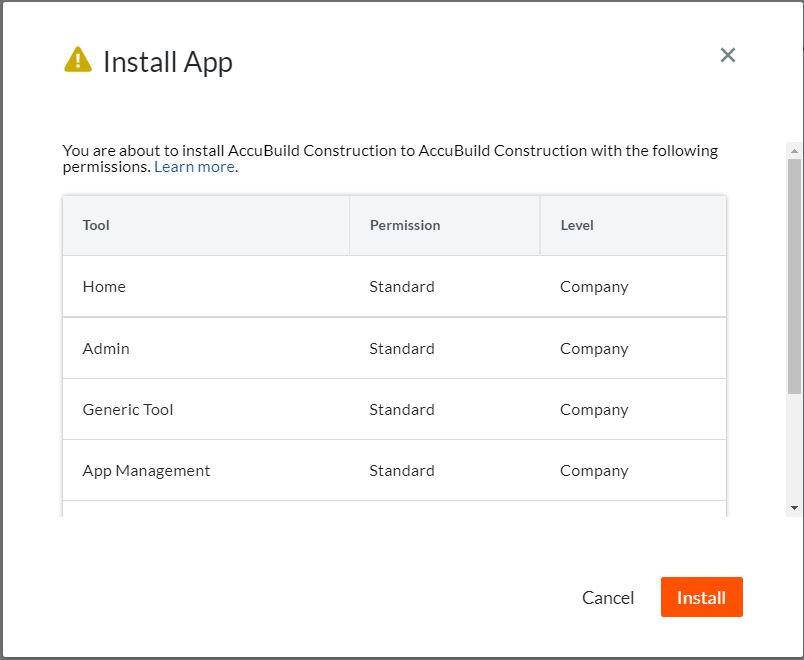804x660 pixels.
Task: Click the permissions list scrollbar thumb
Action: point(794,276)
